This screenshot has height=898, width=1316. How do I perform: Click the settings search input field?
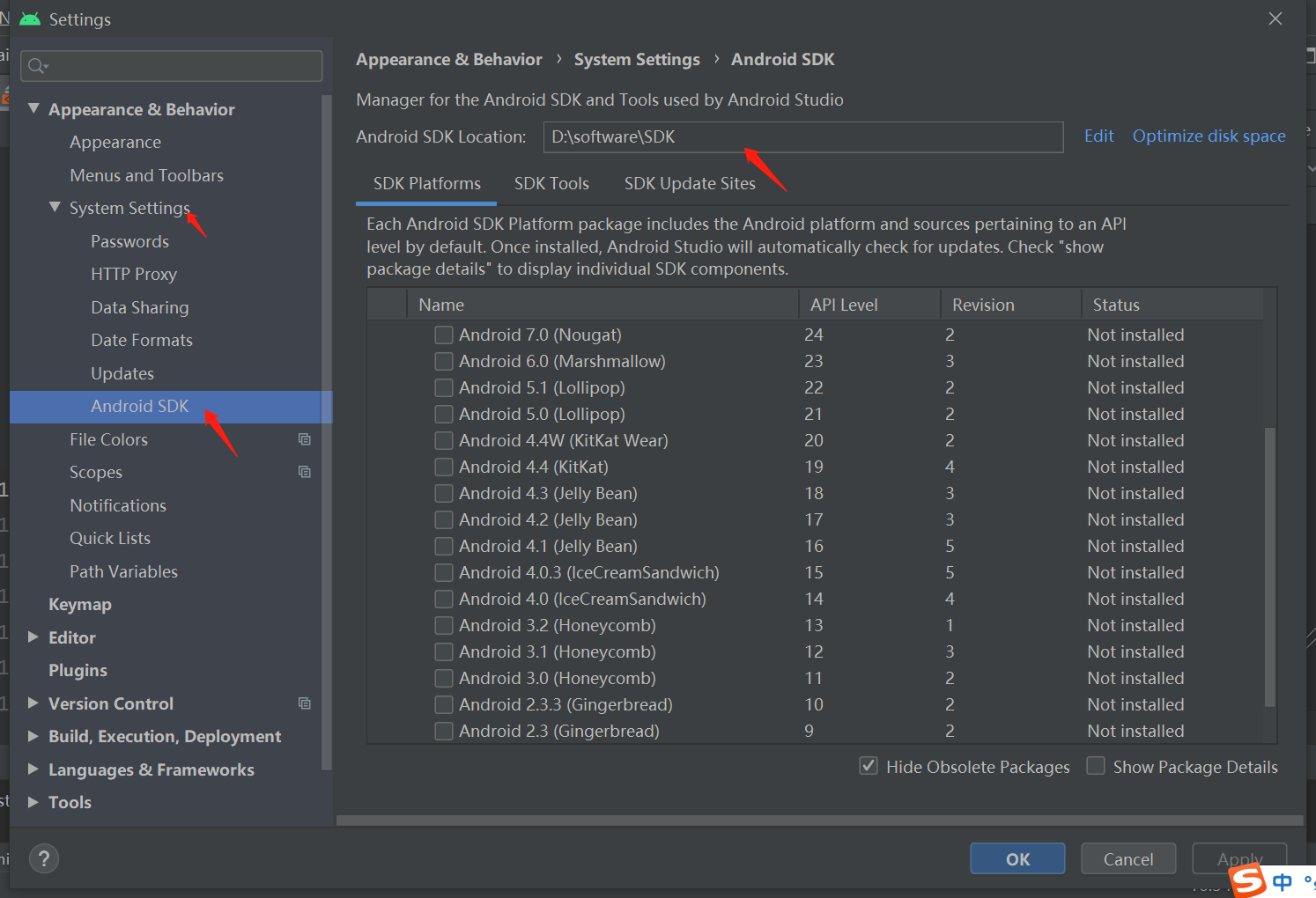pyautogui.click(x=172, y=66)
